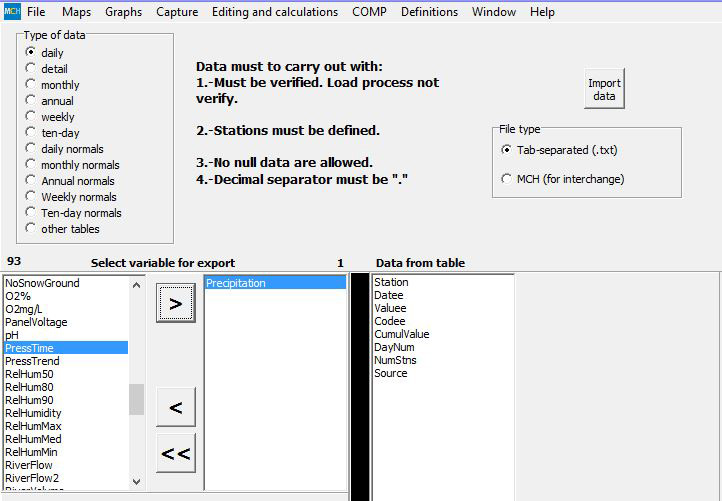Select MCH (for interchange) file type
The height and width of the screenshot is (501, 722).
506,179
